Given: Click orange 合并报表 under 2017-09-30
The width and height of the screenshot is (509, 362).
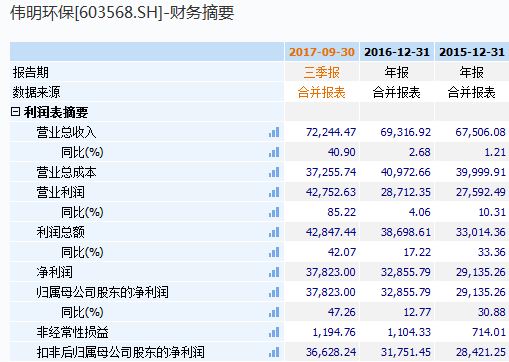Looking at the screenshot, I should point(322,92).
